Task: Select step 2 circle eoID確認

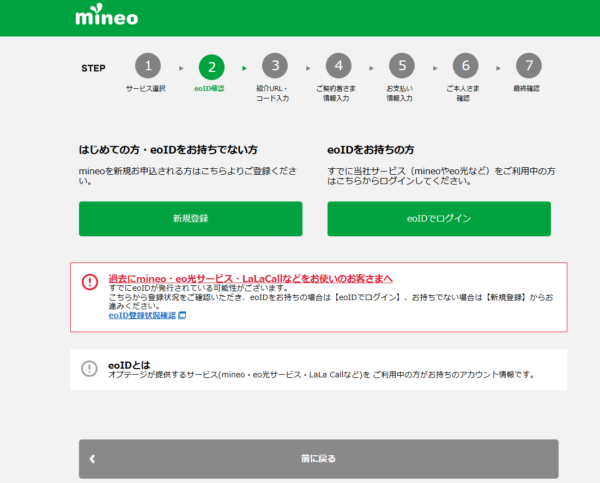Action: click(211, 67)
